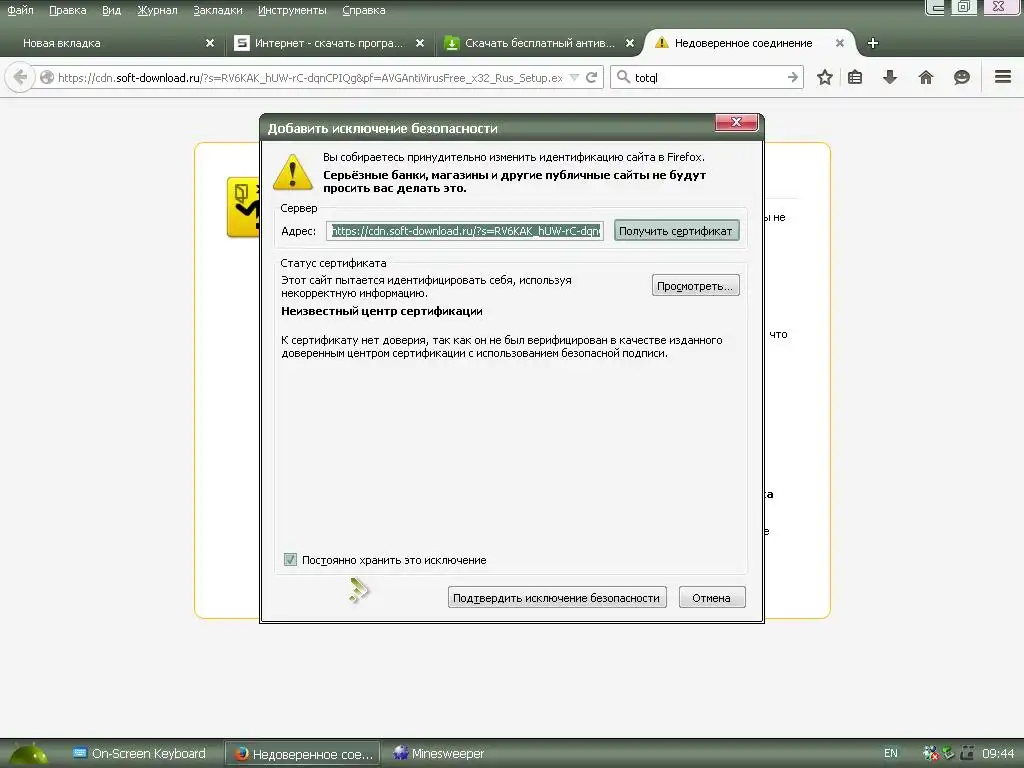
Task: Close the Интернет - скачать програ... tab
Action: (x=420, y=43)
